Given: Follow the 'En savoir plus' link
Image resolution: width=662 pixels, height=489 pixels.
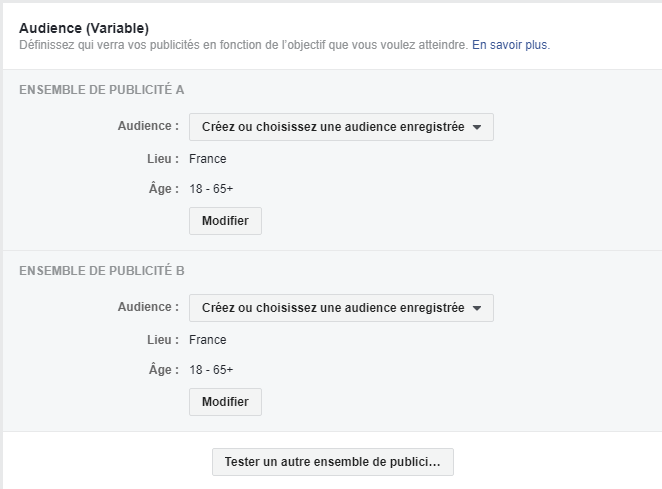Looking at the screenshot, I should click(x=510, y=45).
